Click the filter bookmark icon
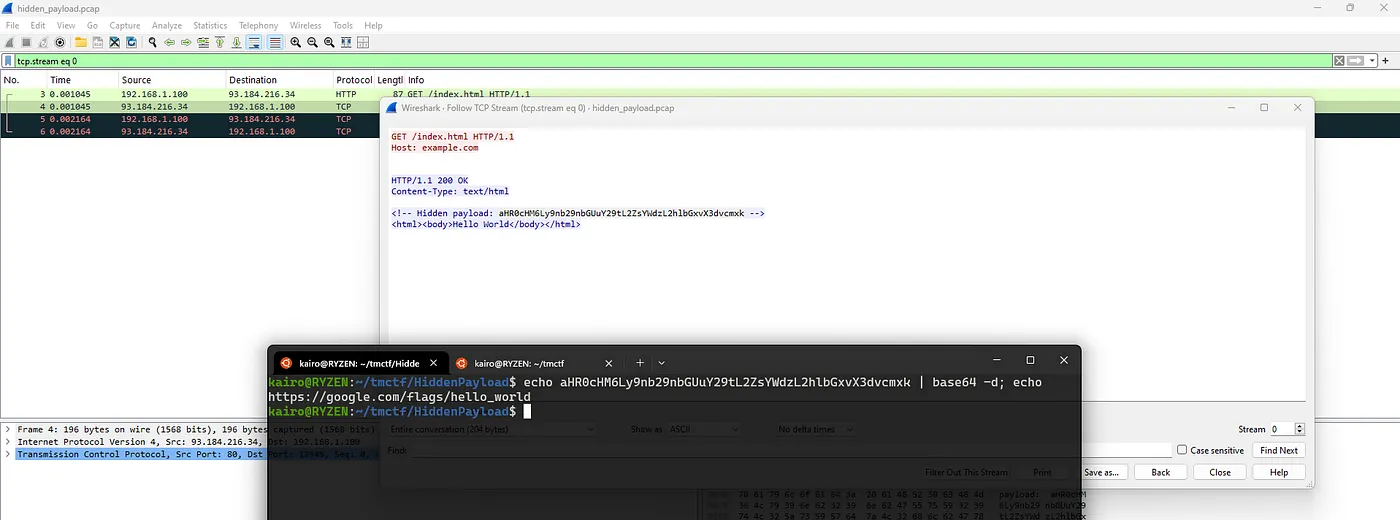The width and height of the screenshot is (1400, 520). pyautogui.click(x=9, y=61)
